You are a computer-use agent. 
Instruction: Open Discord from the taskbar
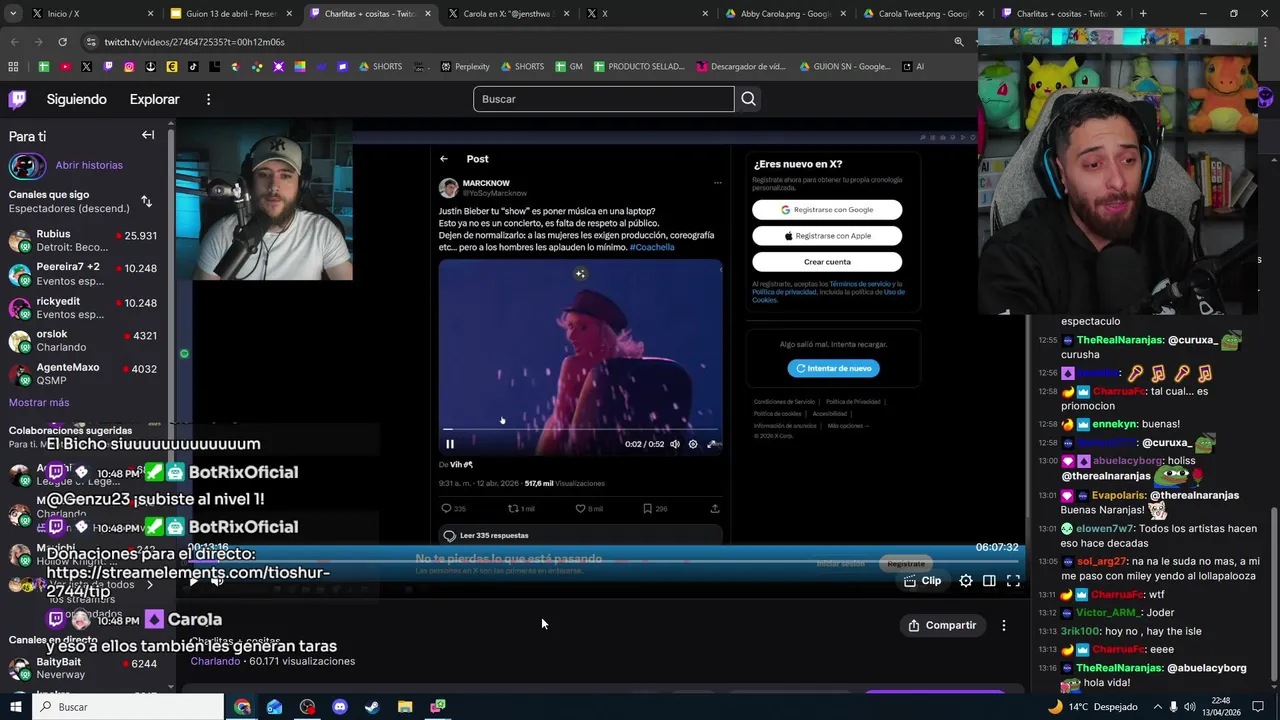[339, 707]
